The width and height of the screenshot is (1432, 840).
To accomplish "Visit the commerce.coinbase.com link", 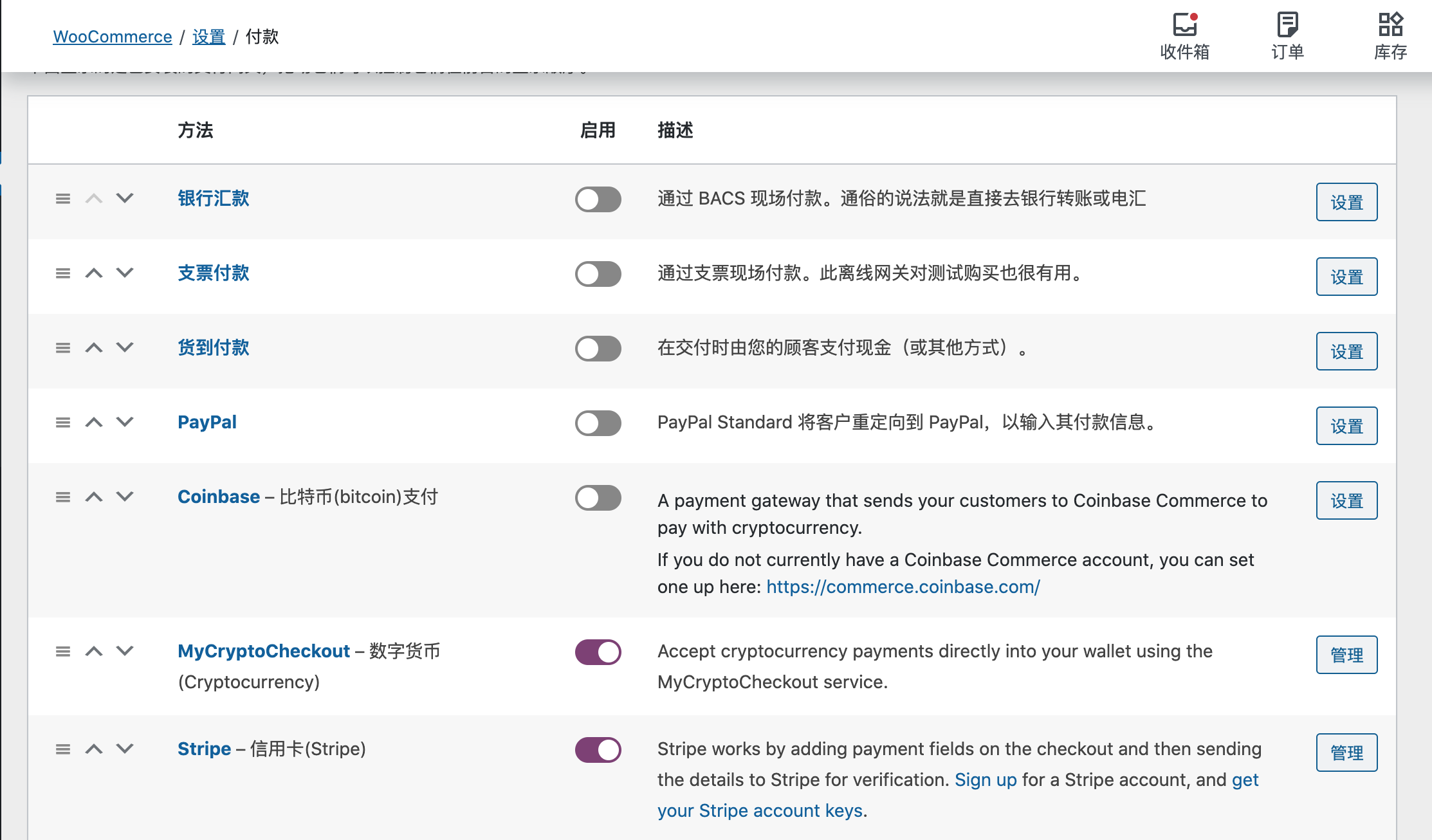I will (x=903, y=587).
